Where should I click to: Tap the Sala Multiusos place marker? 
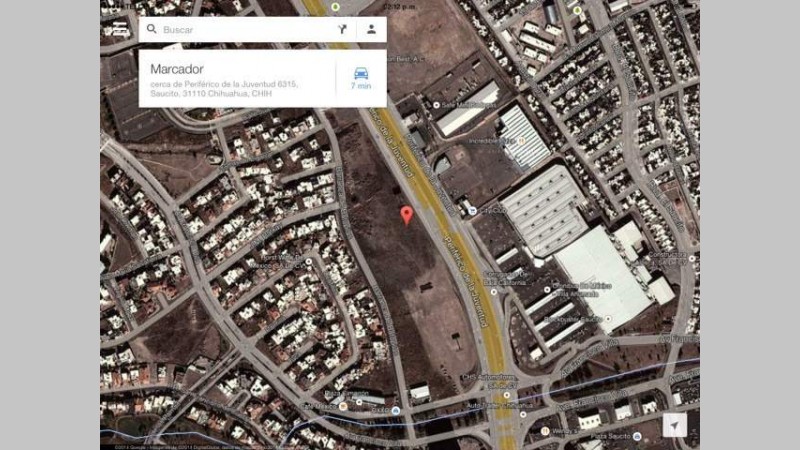coord(436,105)
